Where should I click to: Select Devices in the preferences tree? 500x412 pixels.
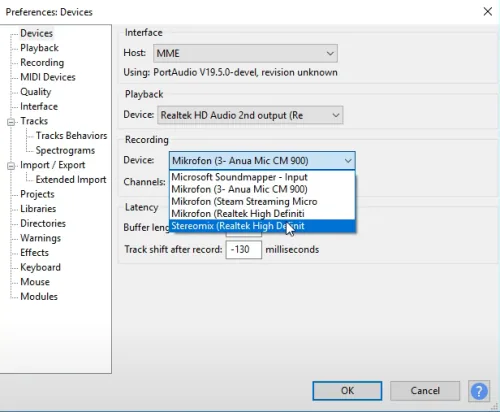(x=36, y=33)
